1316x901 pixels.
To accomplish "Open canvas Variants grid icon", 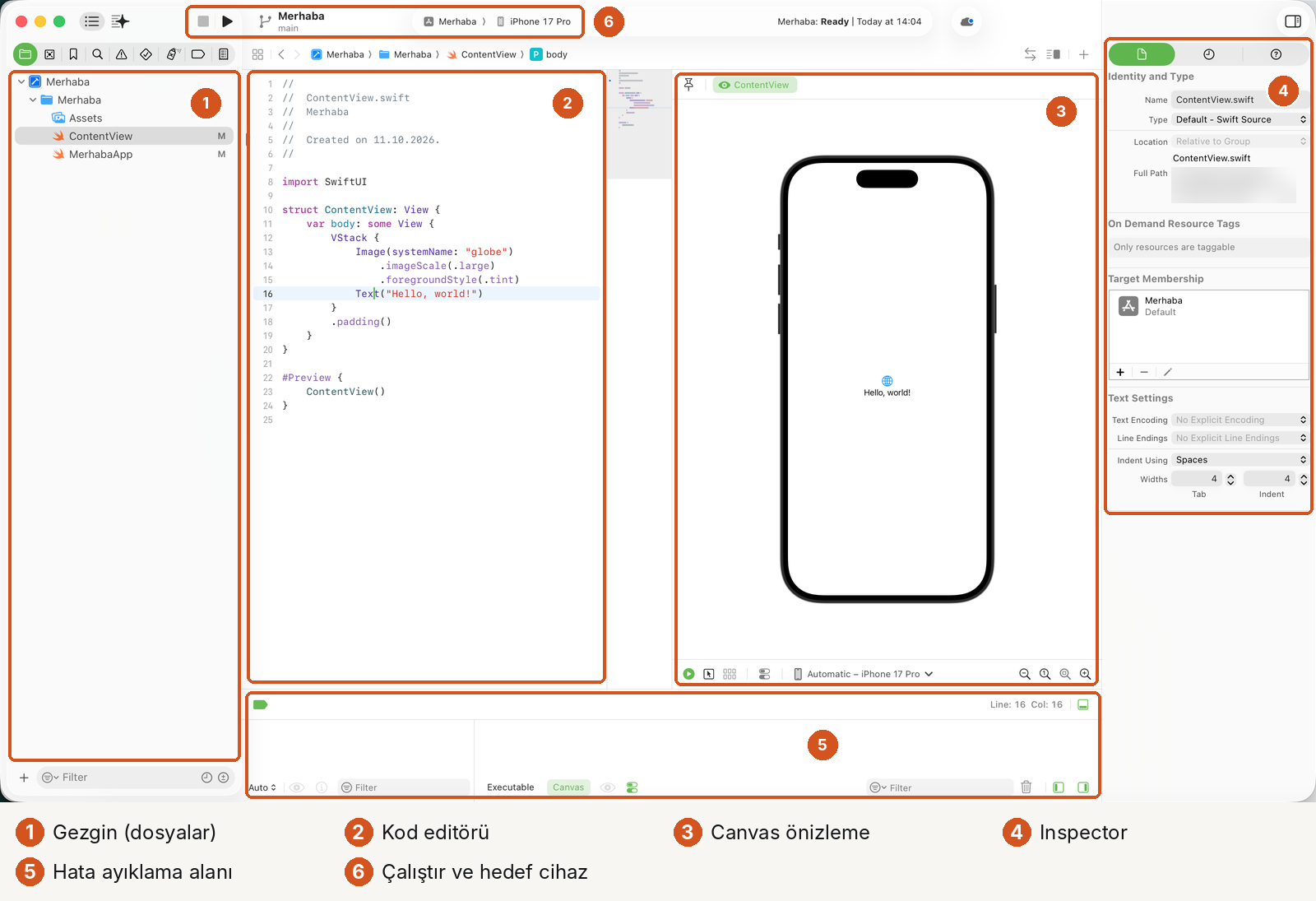I will pos(730,674).
